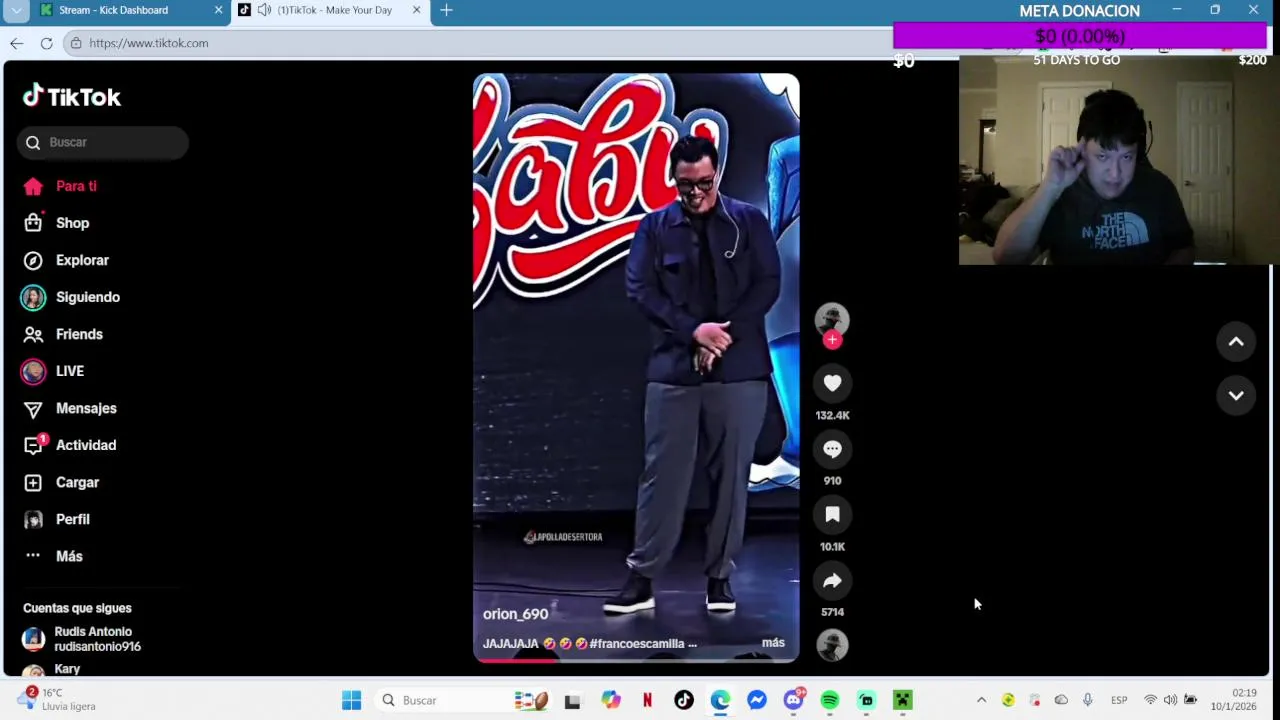Go to next video with the down arrow
The height and width of the screenshot is (720, 1280).
pos(1236,396)
